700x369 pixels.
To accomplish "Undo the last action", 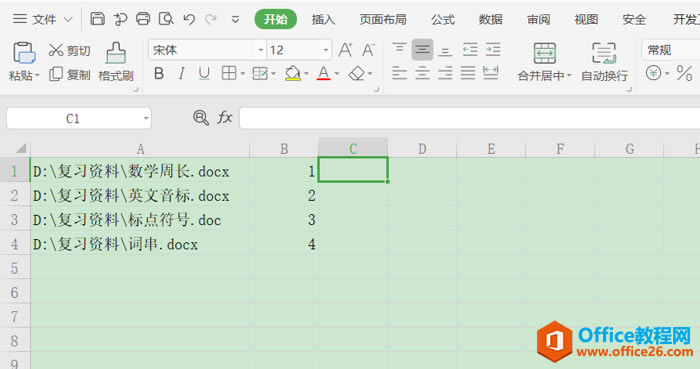I will [x=189, y=19].
